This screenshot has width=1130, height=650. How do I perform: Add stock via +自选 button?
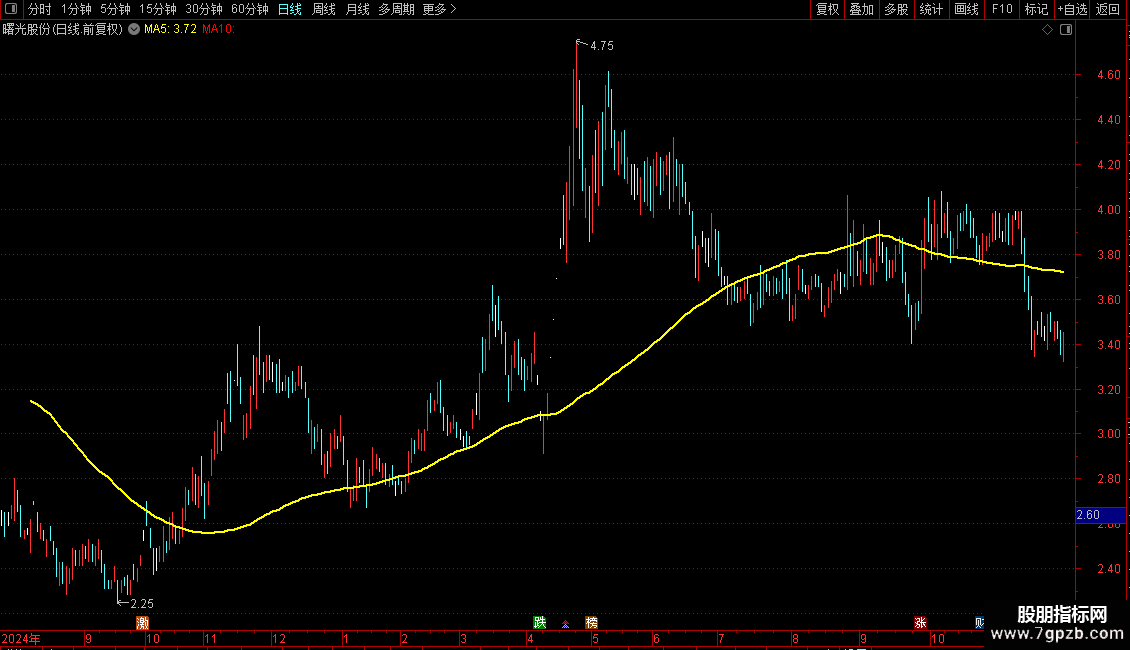point(1072,9)
